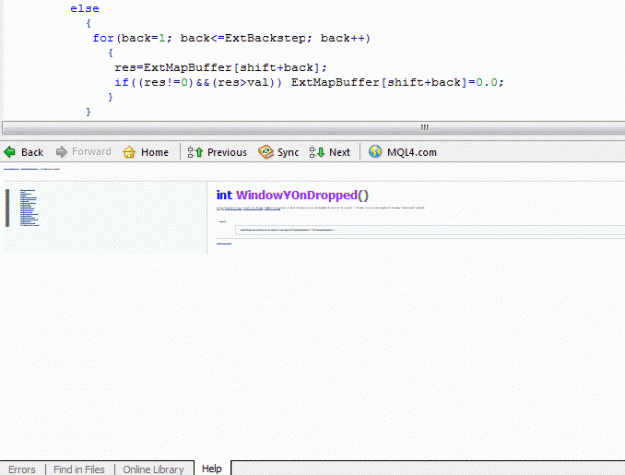Click the 'if((res!=0)&&(res>val))' code statement

pyautogui.click(x=198, y=82)
